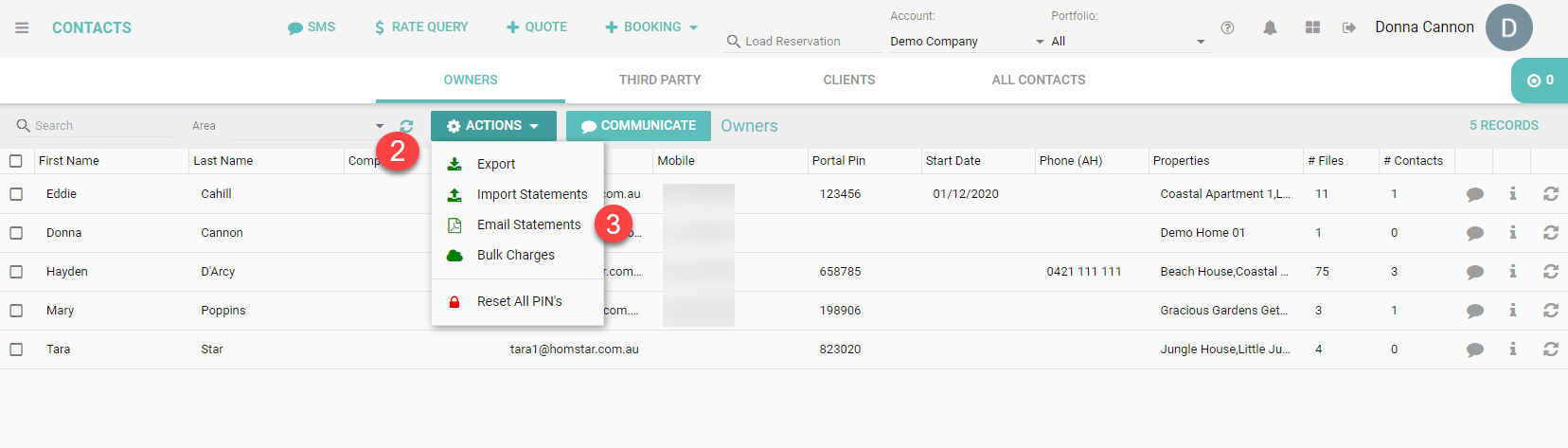Click sync icon for Tara Star row

pyautogui.click(x=1550, y=349)
